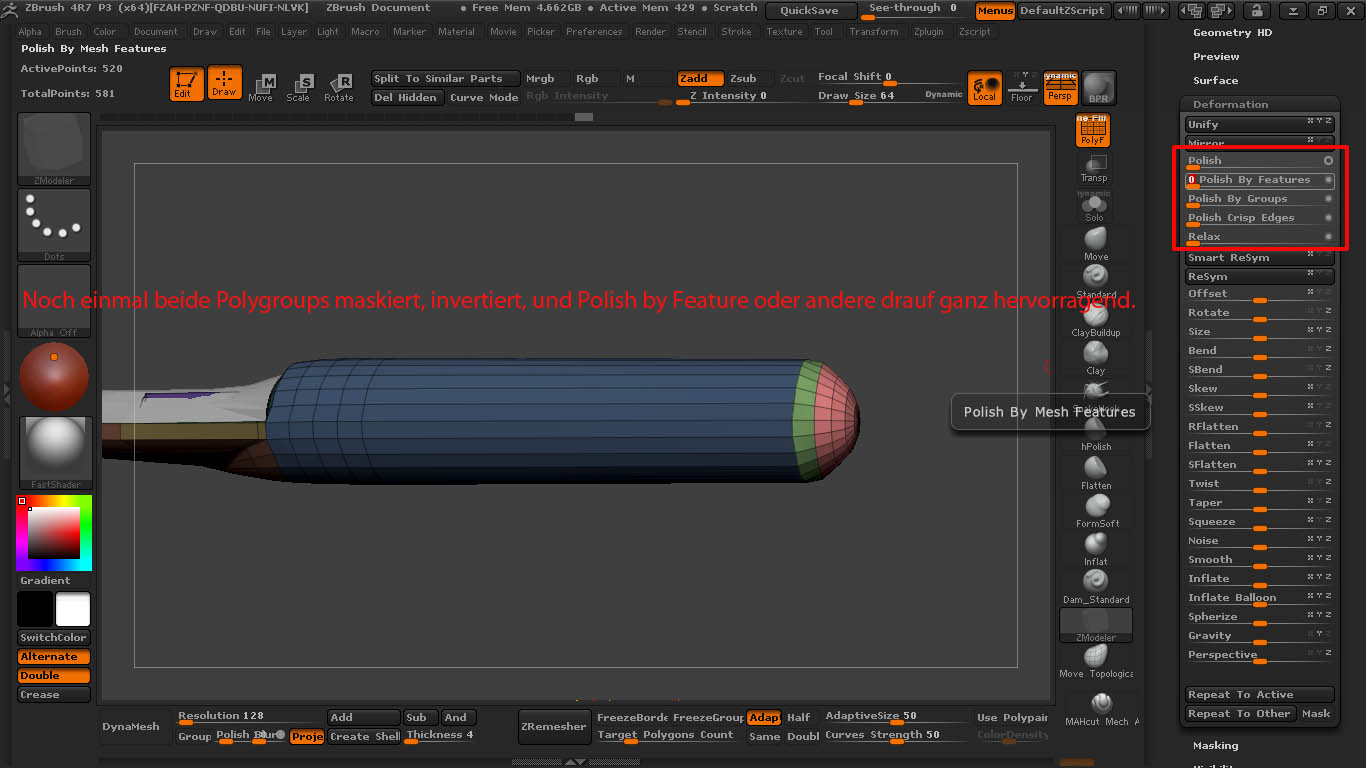This screenshot has width=1366, height=768.
Task: Click the BPR render icon
Action: 1099,88
